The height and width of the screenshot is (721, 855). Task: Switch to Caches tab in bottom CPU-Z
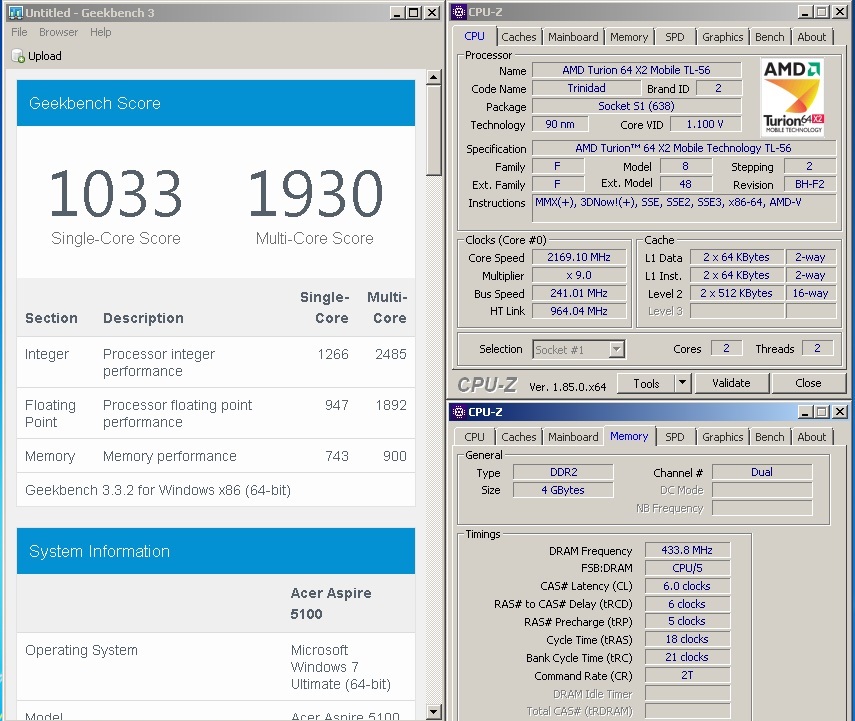tap(519, 437)
